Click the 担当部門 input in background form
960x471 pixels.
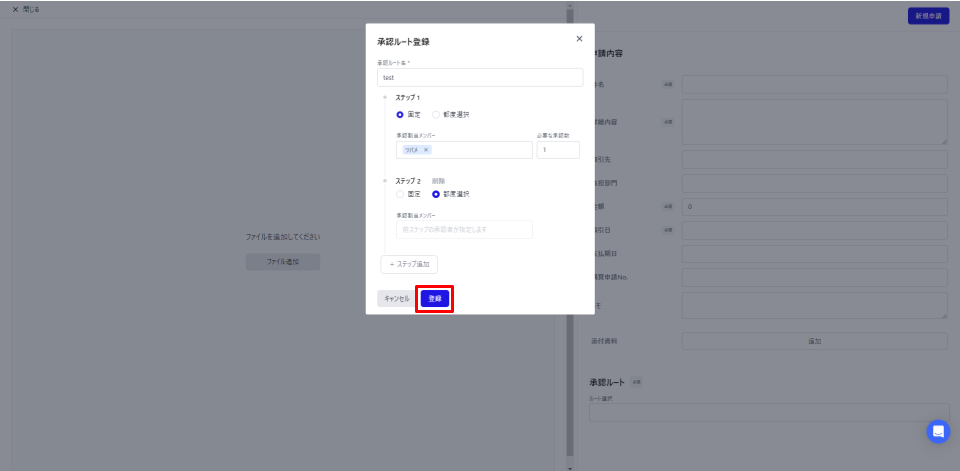[x=814, y=183]
